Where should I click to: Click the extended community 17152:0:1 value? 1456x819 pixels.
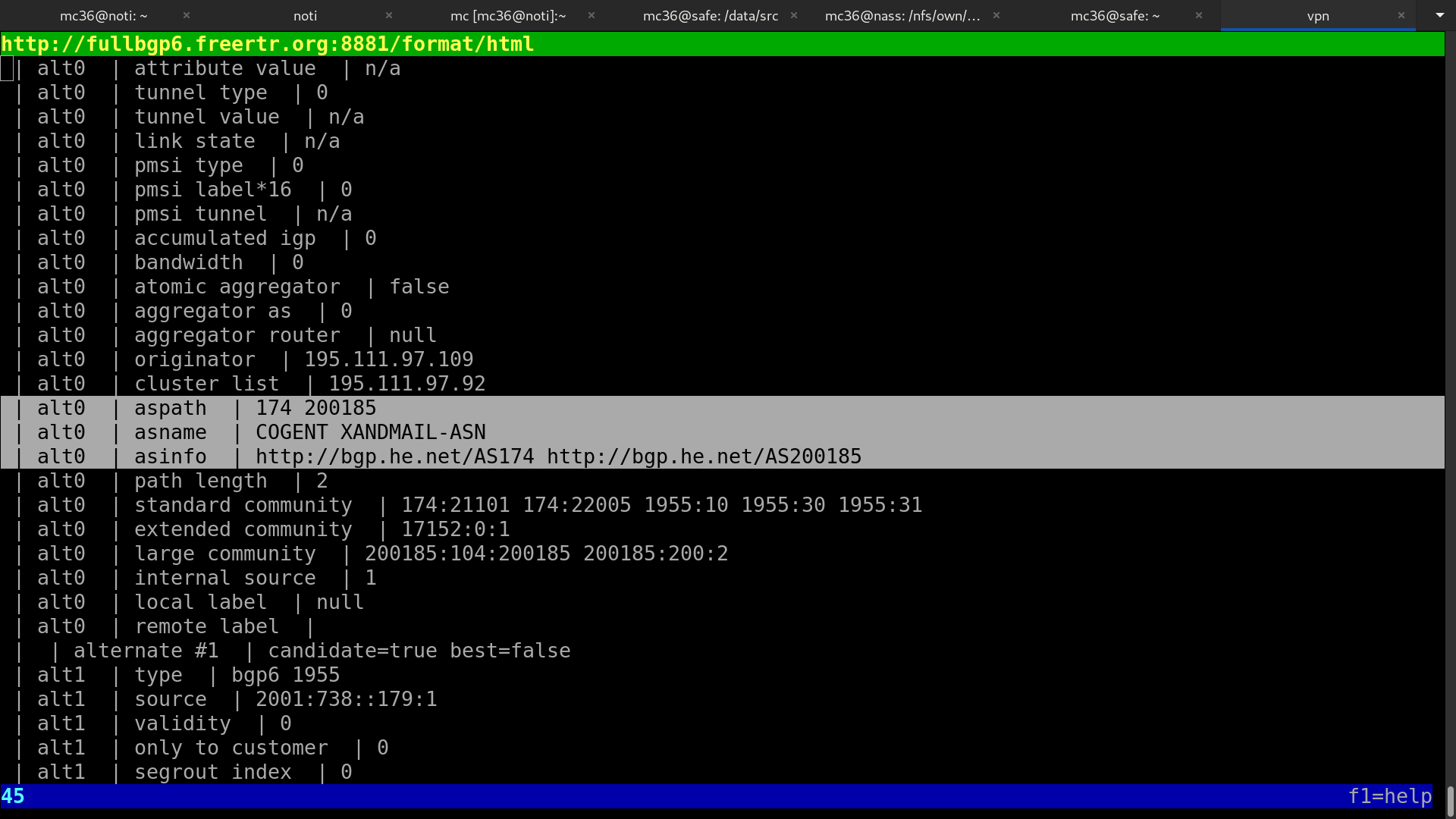point(456,529)
